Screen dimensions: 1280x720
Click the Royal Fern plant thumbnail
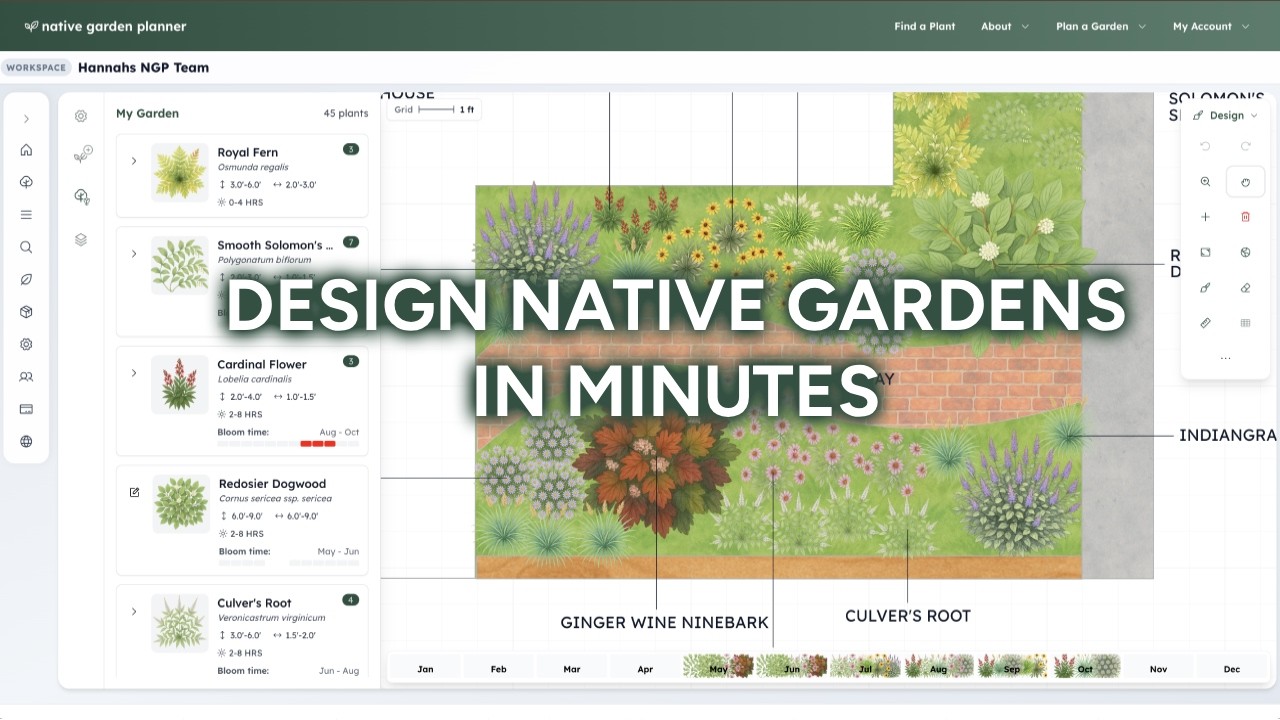pos(180,172)
